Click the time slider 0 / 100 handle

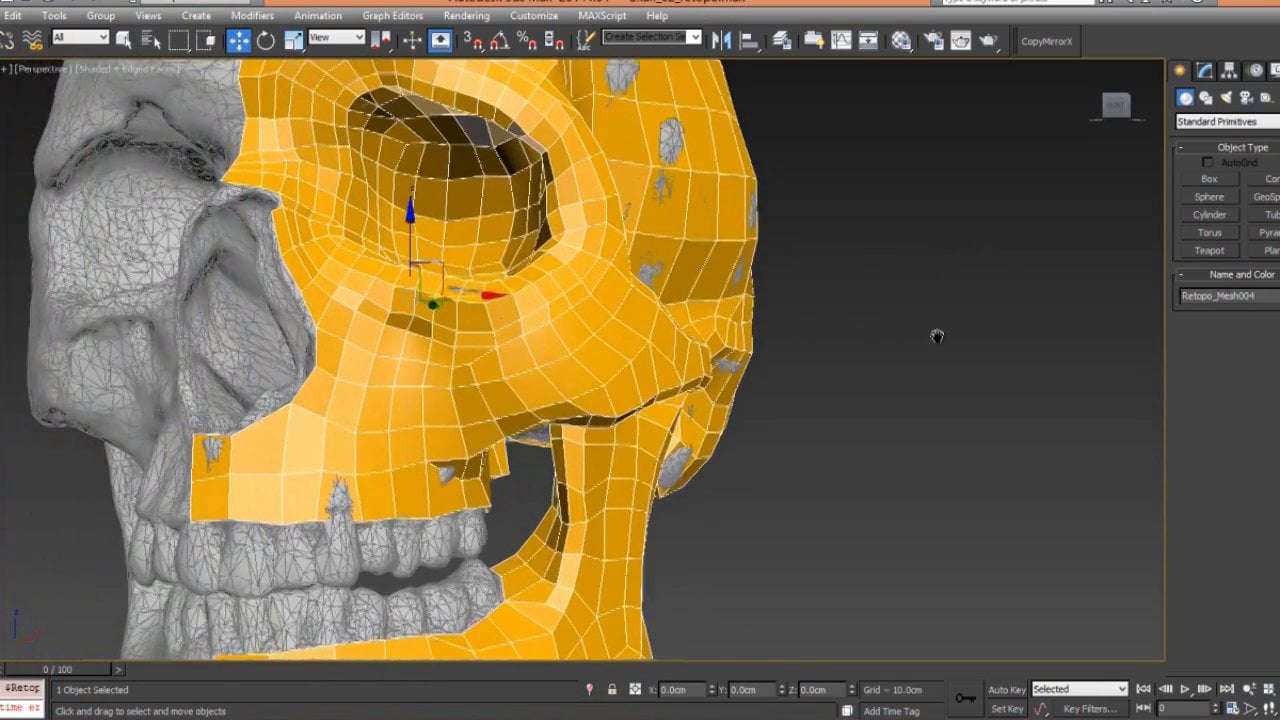click(x=57, y=669)
